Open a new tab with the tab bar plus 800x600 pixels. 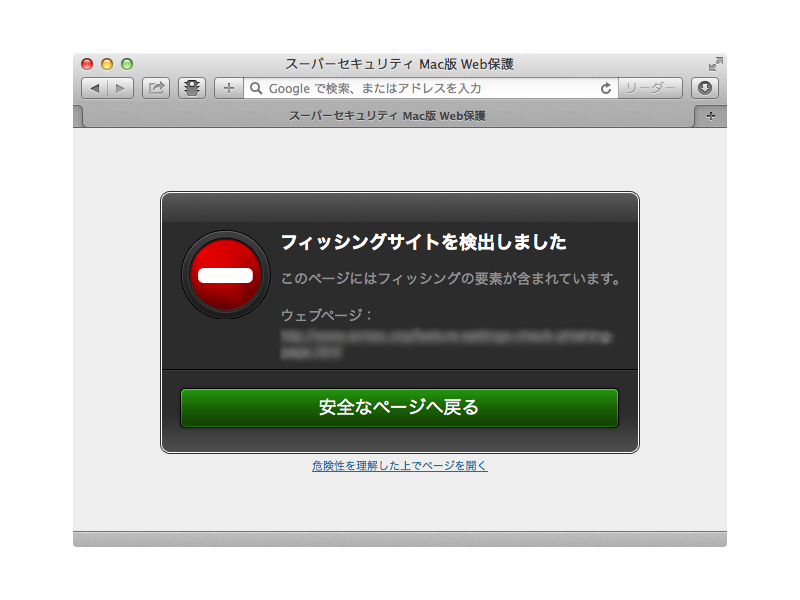click(711, 116)
